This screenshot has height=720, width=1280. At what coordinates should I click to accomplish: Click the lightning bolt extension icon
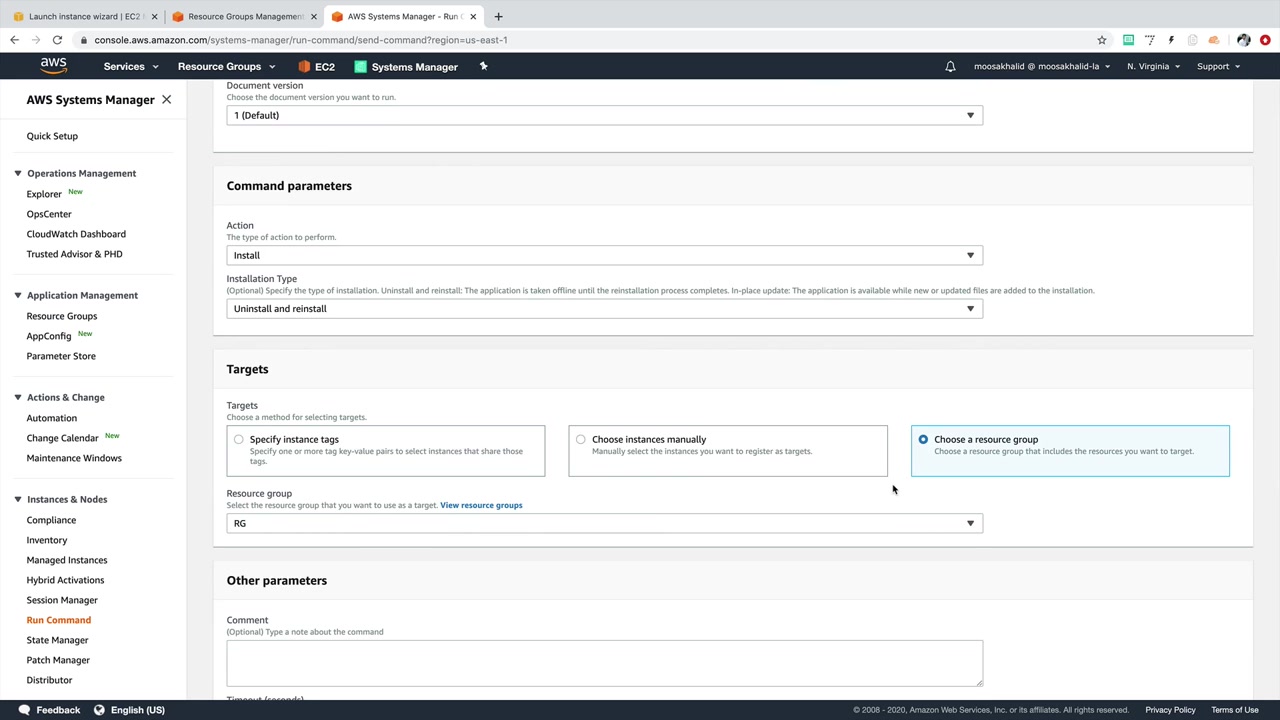1171,40
